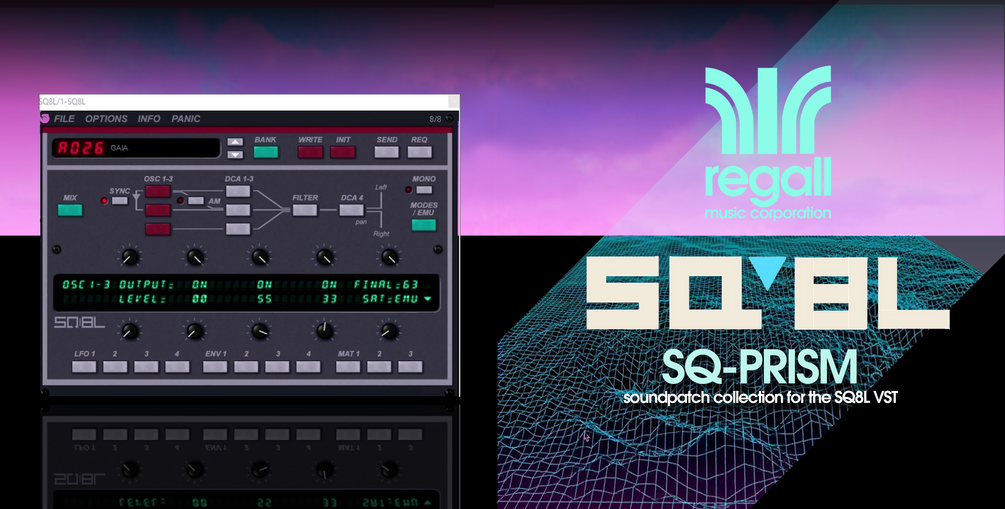The width and height of the screenshot is (1005, 509).
Task: Open the ENV 3 page
Action: click(x=278, y=367)
